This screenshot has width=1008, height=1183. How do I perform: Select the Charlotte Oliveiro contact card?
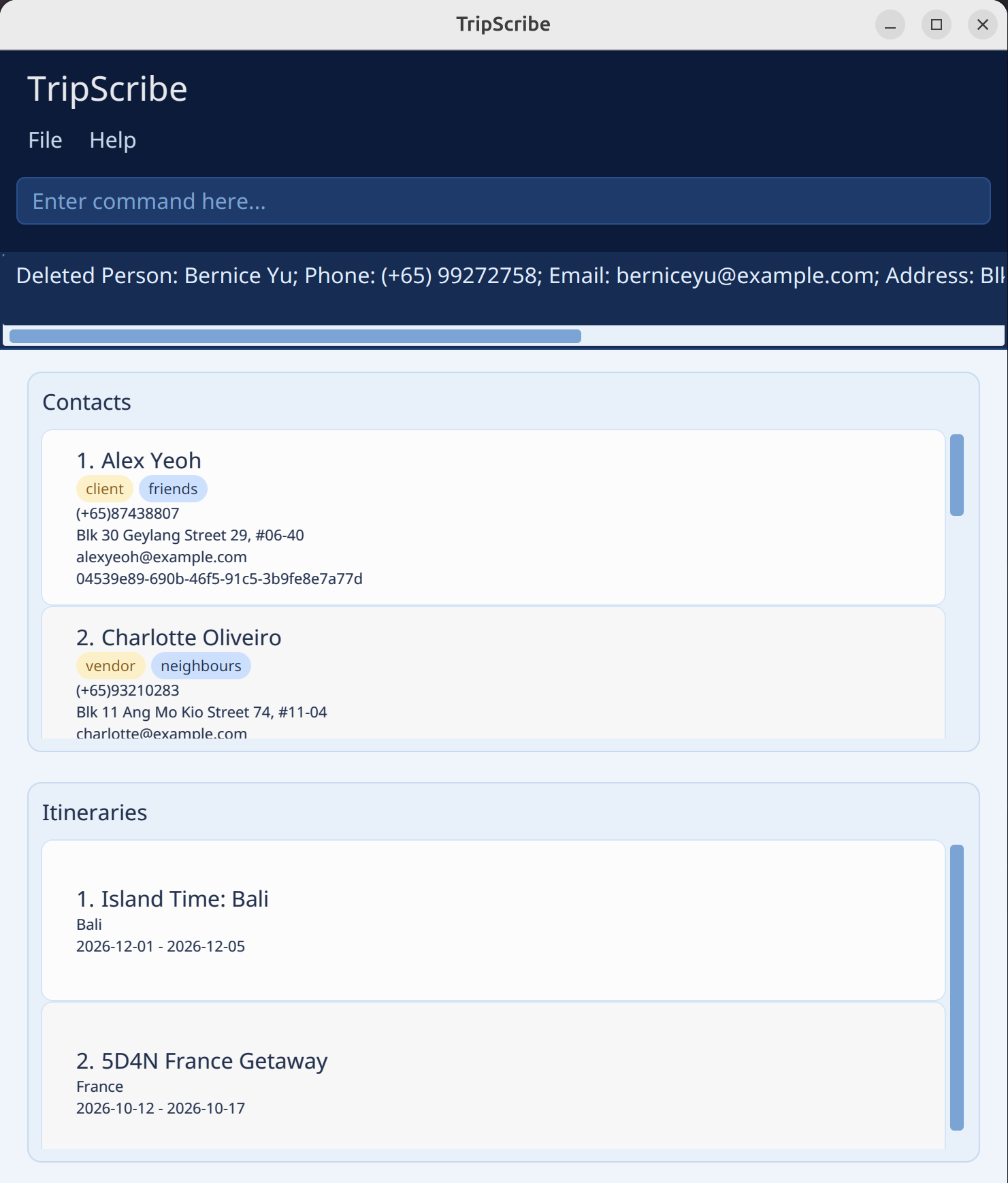pos(493,674)
